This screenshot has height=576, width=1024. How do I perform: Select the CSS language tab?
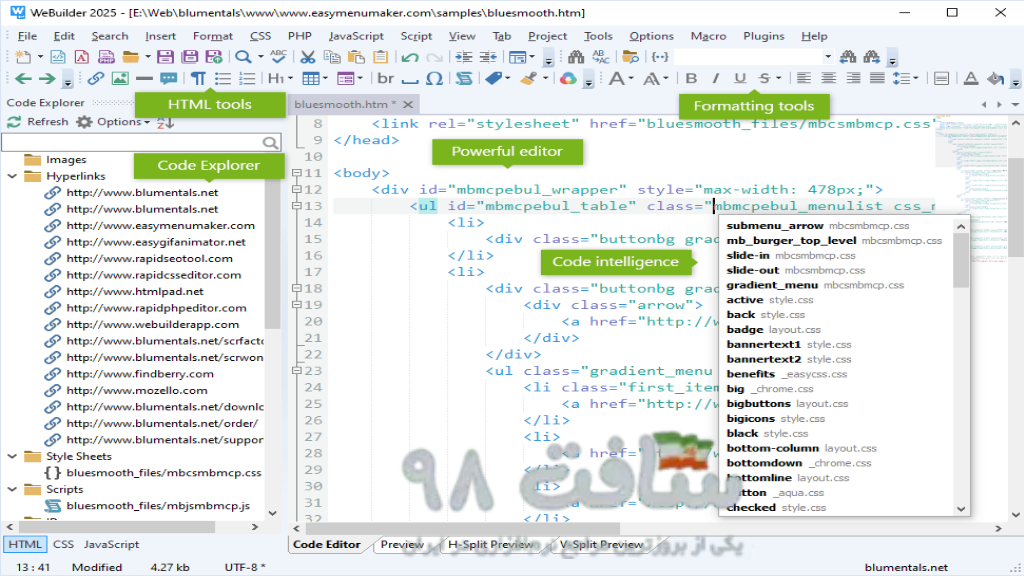[x=63, y=545]
